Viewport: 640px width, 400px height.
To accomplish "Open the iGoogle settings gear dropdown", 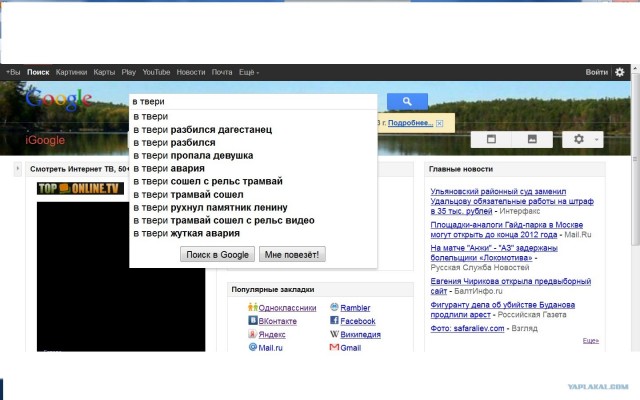I will tap(582, 139).
